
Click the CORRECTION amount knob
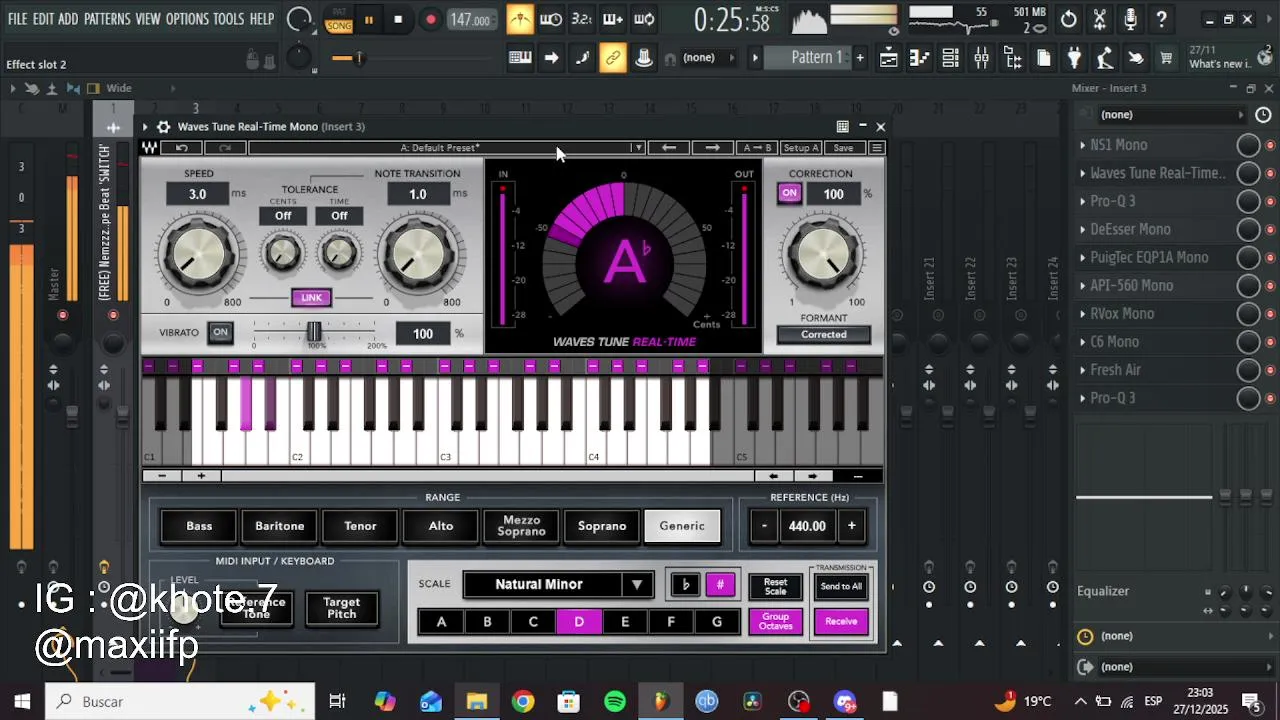pyautogui.click(x=825, y=253)
